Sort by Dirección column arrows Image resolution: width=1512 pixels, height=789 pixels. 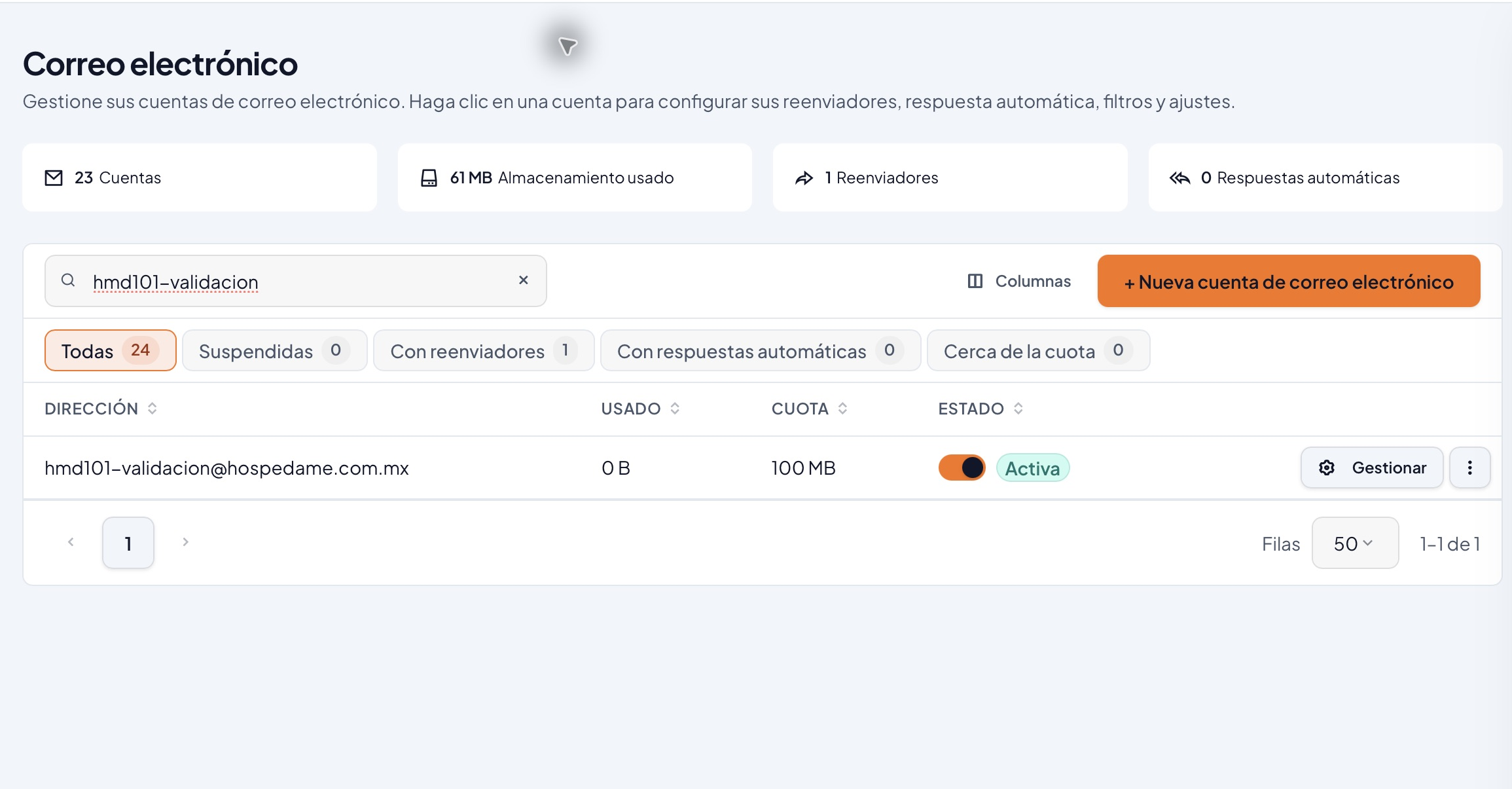pyautogui.click(x=152, y=409)
